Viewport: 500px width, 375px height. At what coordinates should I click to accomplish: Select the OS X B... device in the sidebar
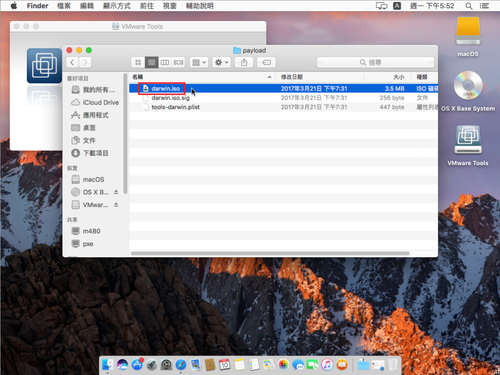point(90,192)
